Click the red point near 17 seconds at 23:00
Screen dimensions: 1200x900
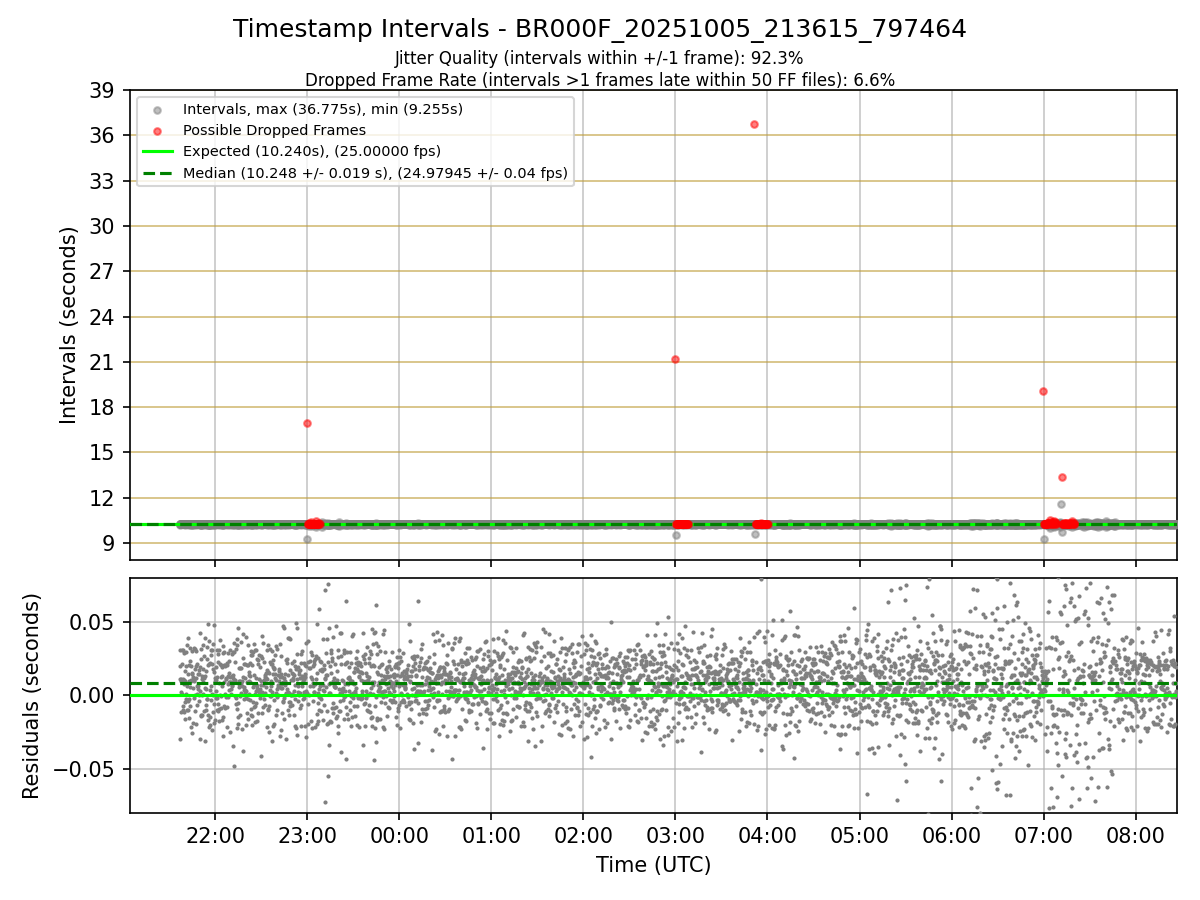click(x=307, y=423)
